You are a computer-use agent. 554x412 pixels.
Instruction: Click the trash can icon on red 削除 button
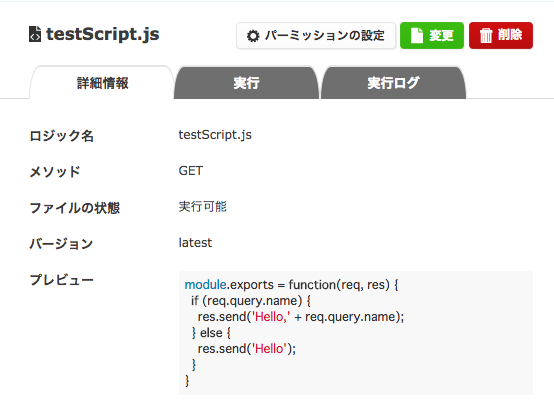click(x=486, y=35)
